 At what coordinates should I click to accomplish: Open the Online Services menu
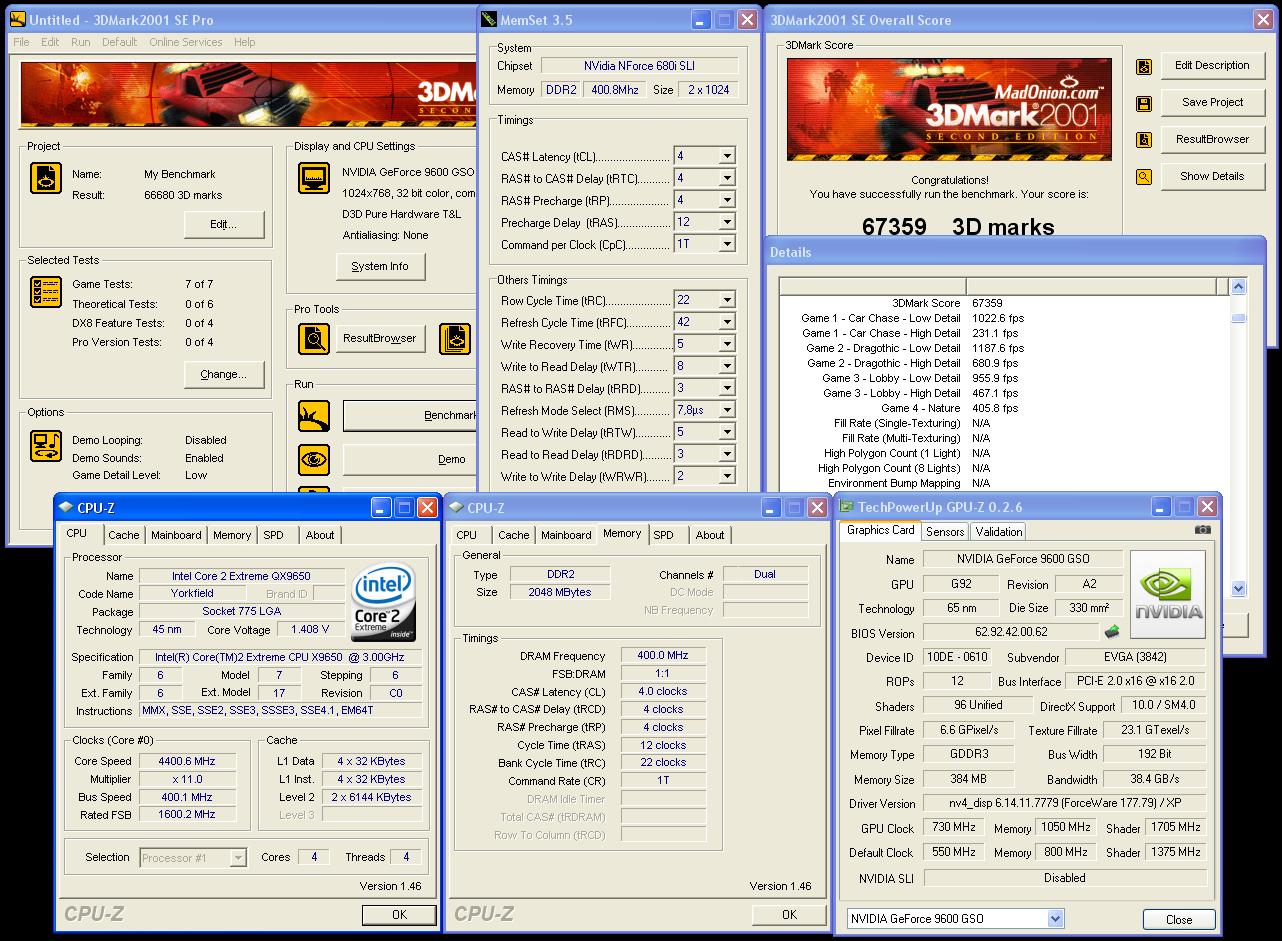tap(186, 42)
